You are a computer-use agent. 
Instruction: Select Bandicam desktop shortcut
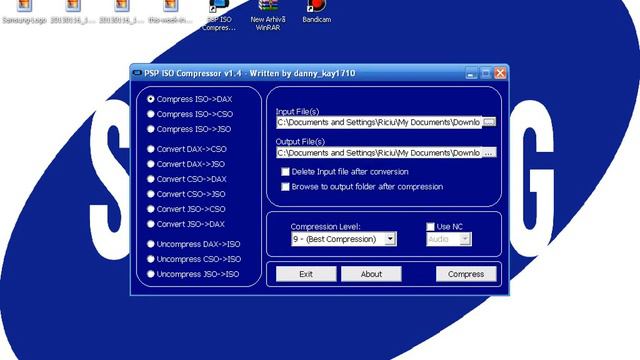tap(316, 11)
